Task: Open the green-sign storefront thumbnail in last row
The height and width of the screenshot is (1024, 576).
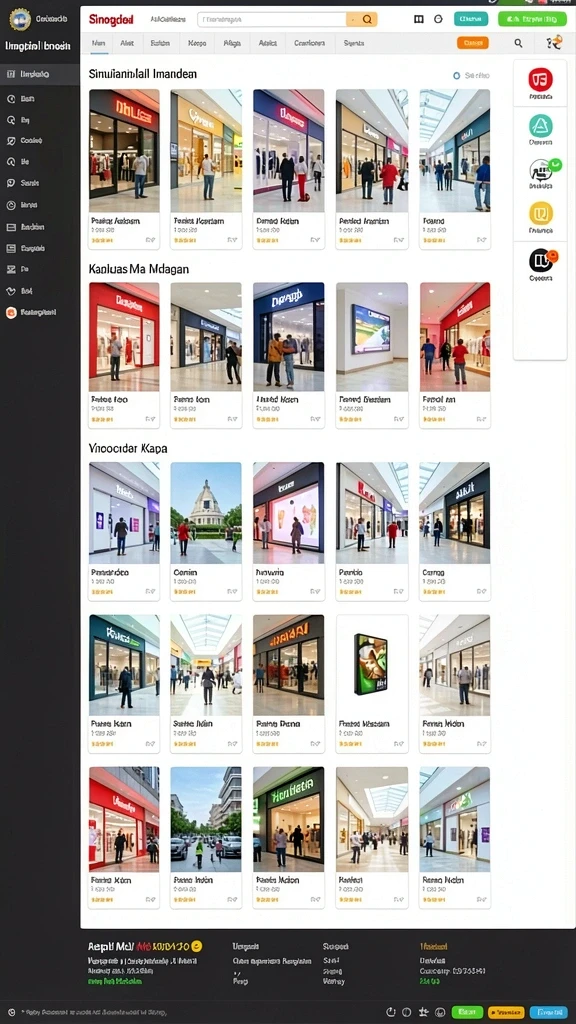Action: point(289,819)
